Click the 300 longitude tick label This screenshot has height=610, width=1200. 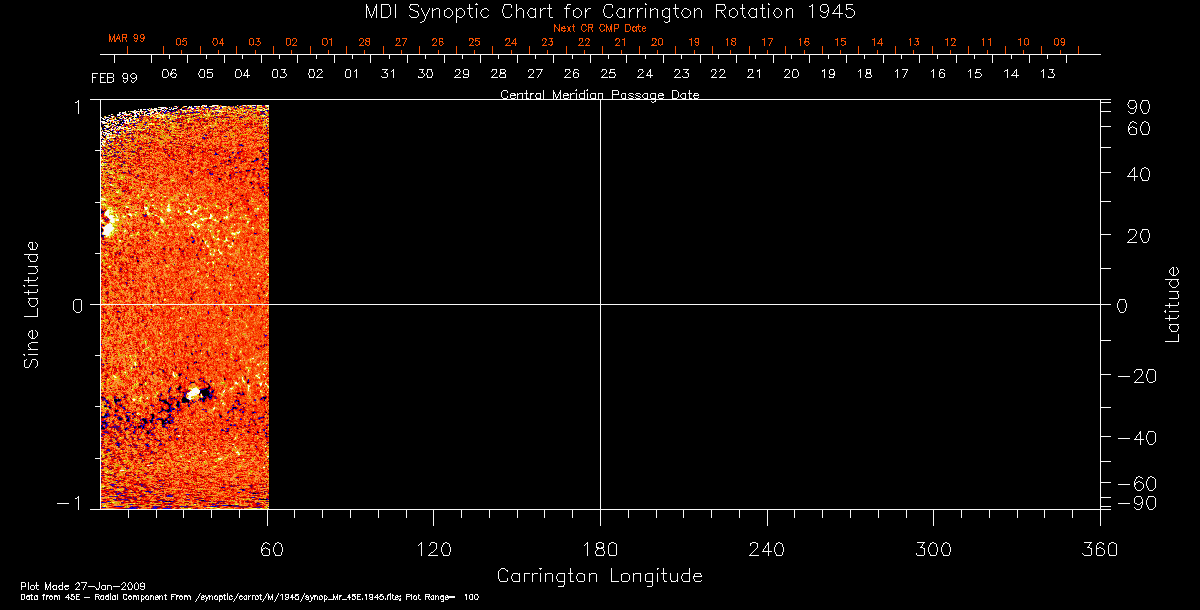(933, 548)
